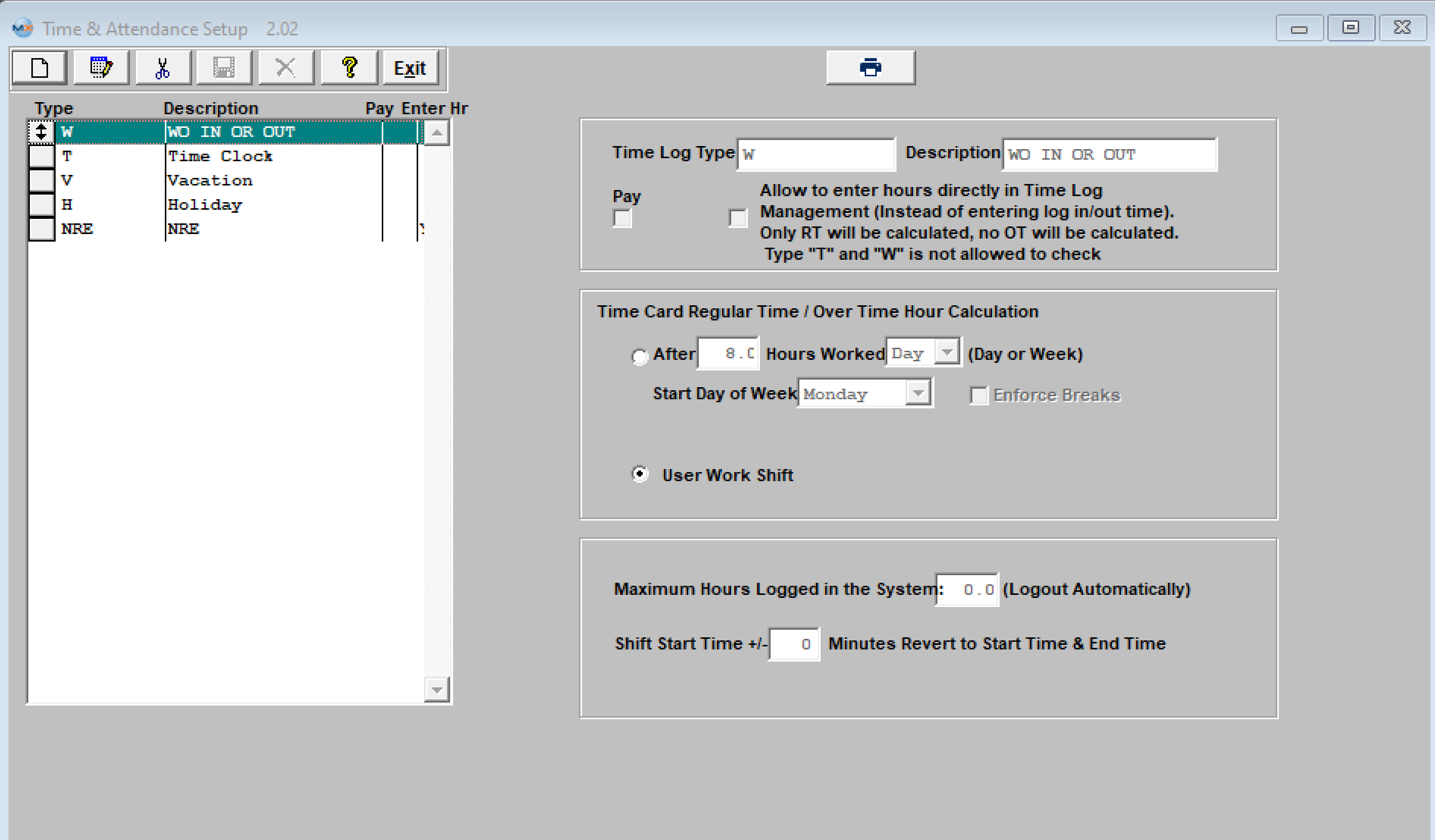
Task: Click the Exit button
Action: pyautogui.click(x=410, y=68)
